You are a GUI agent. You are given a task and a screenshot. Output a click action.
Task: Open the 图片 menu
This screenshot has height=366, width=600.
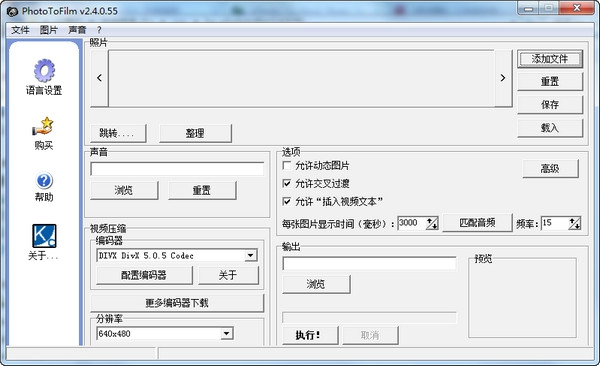click(49, 30)
